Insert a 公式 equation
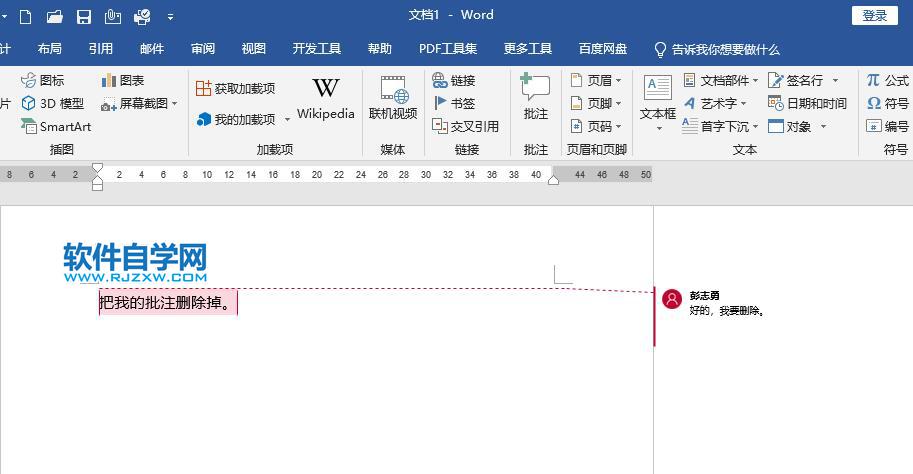913x474 pixels. (x=887, y=80)
